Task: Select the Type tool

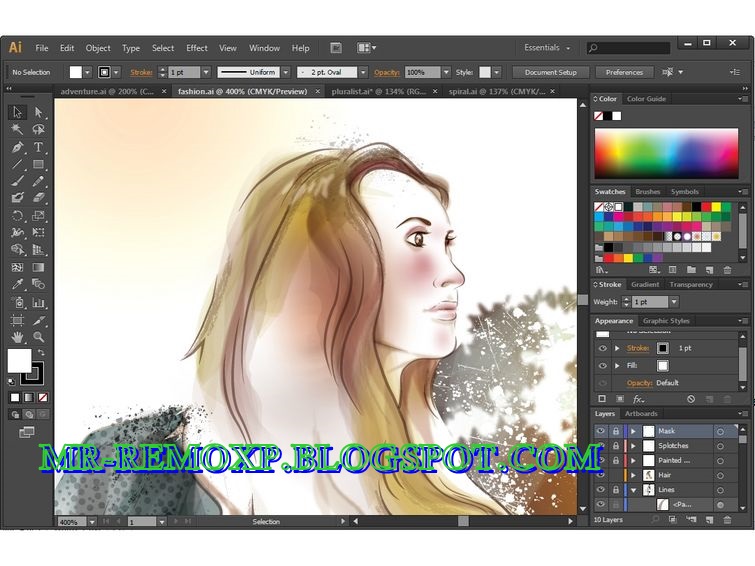Action: point(39,147)
